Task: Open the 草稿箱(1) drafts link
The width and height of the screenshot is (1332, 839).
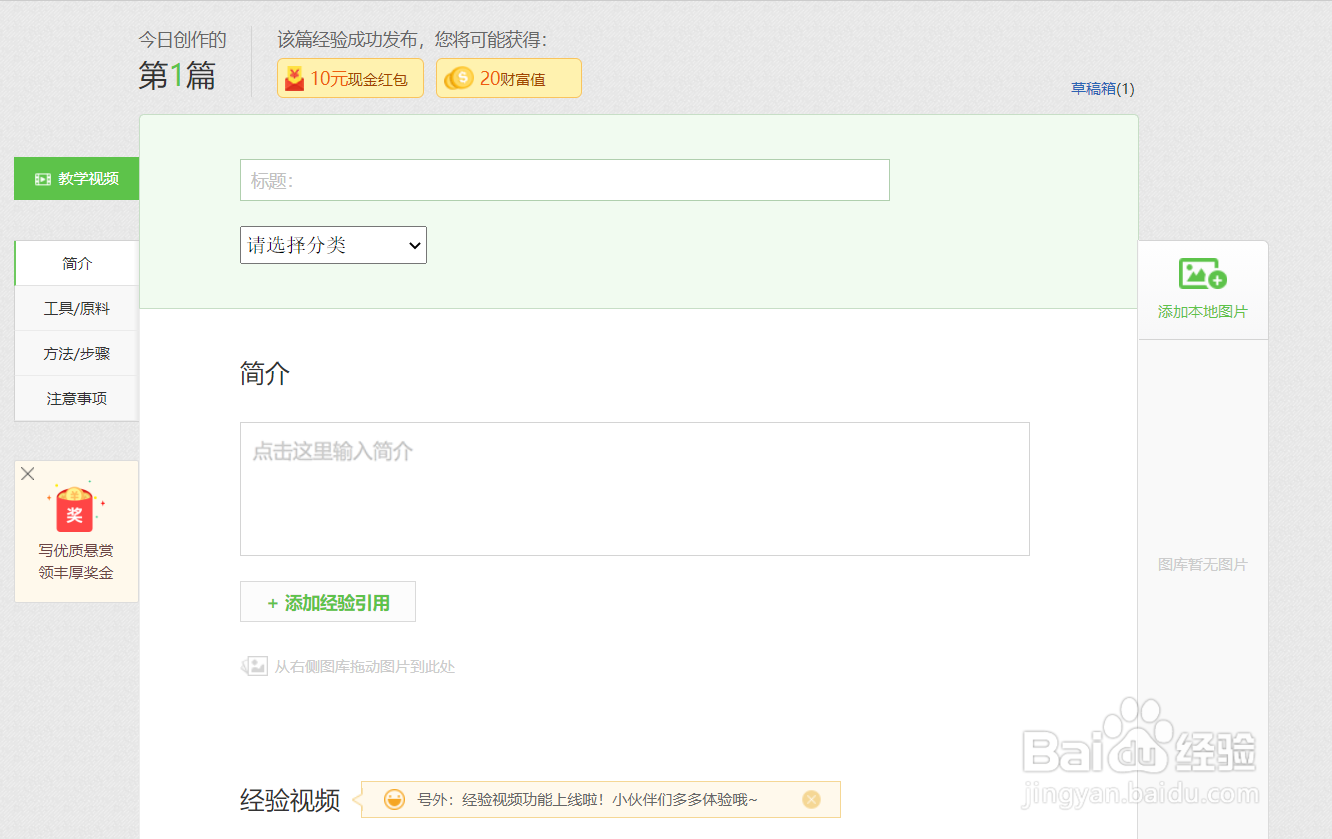Action: point(1102,88)
